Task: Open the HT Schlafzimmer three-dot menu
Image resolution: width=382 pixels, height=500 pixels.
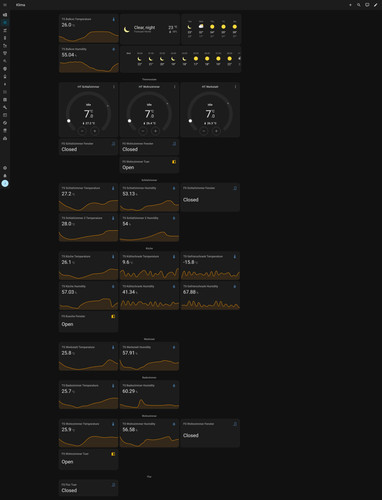Action: [x=114, y=87]
